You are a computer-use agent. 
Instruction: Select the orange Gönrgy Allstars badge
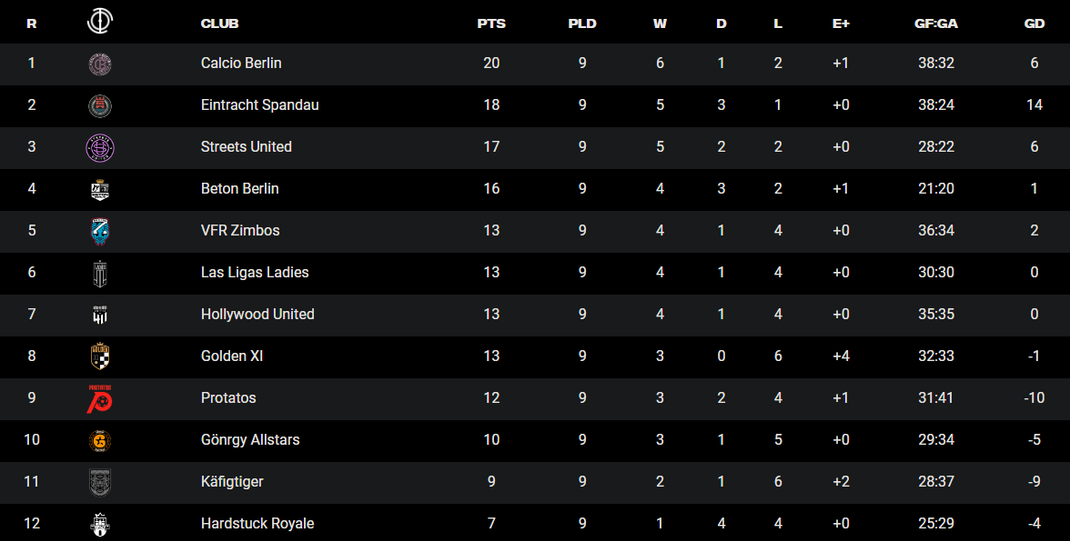click(100, 441)
